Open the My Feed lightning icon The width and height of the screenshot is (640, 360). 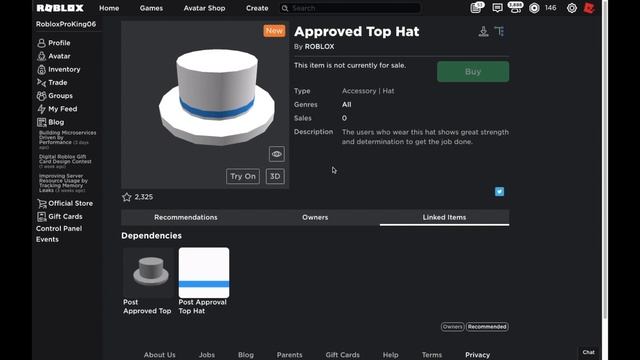41,109
